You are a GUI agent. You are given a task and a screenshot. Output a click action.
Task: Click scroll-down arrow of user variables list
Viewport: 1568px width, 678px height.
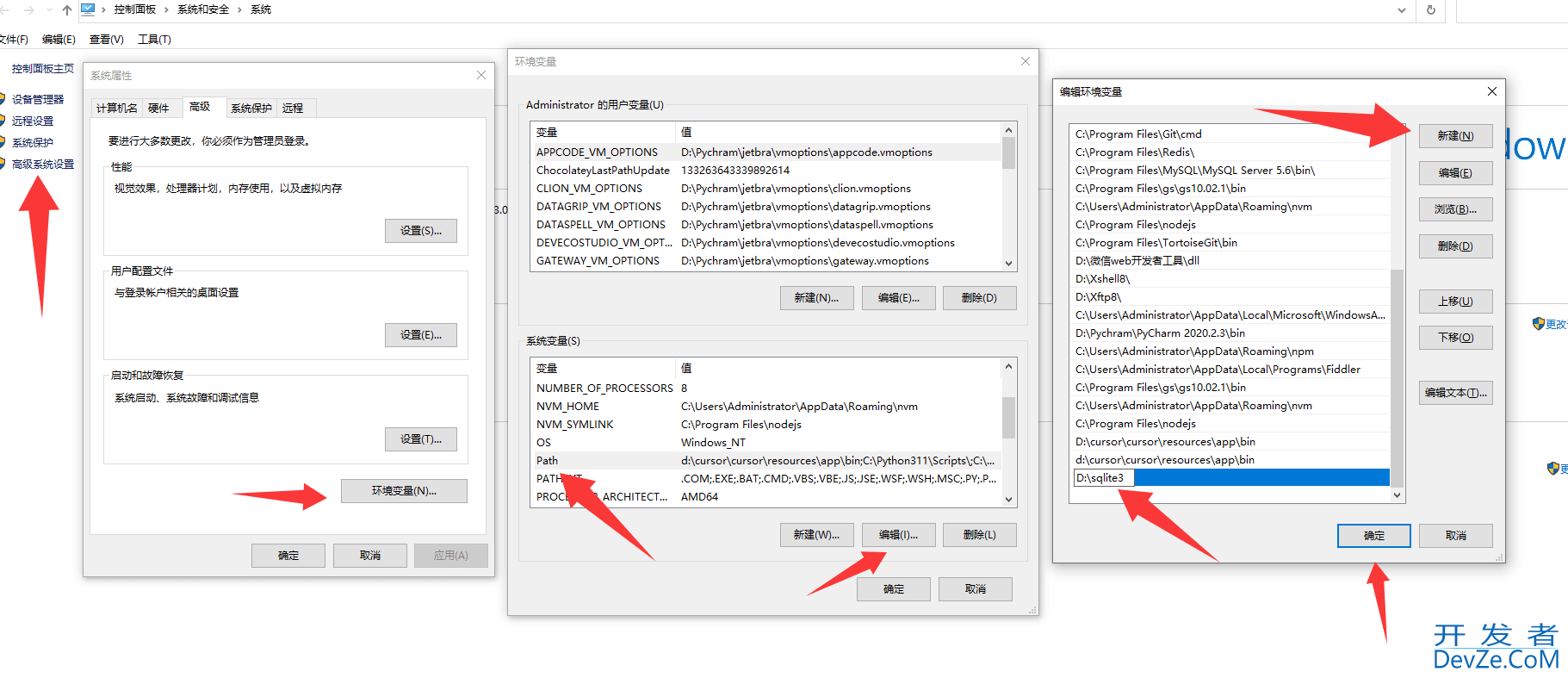click(1009, 264)
